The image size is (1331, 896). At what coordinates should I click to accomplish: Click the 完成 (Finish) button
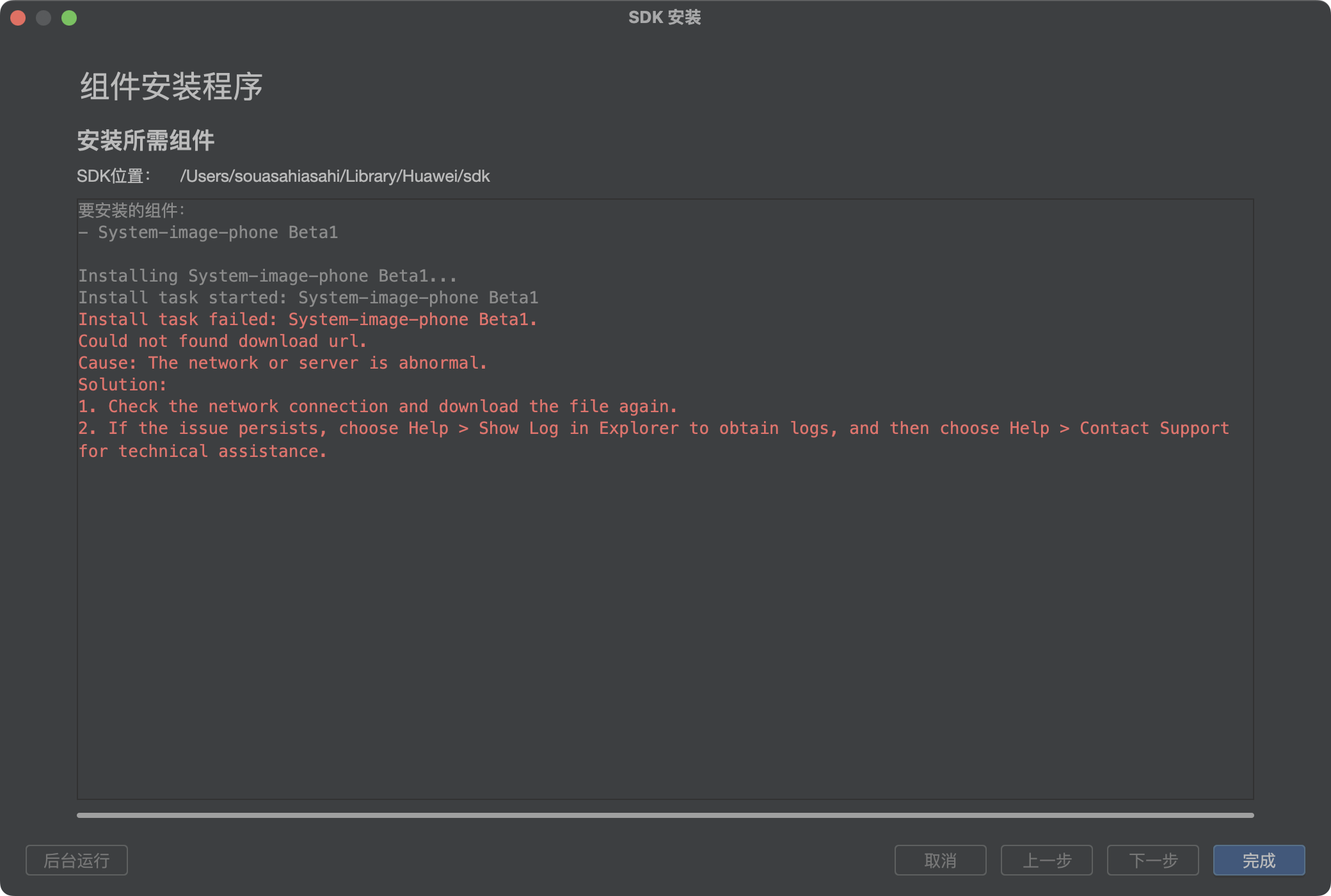click(x=1258, y=860)
